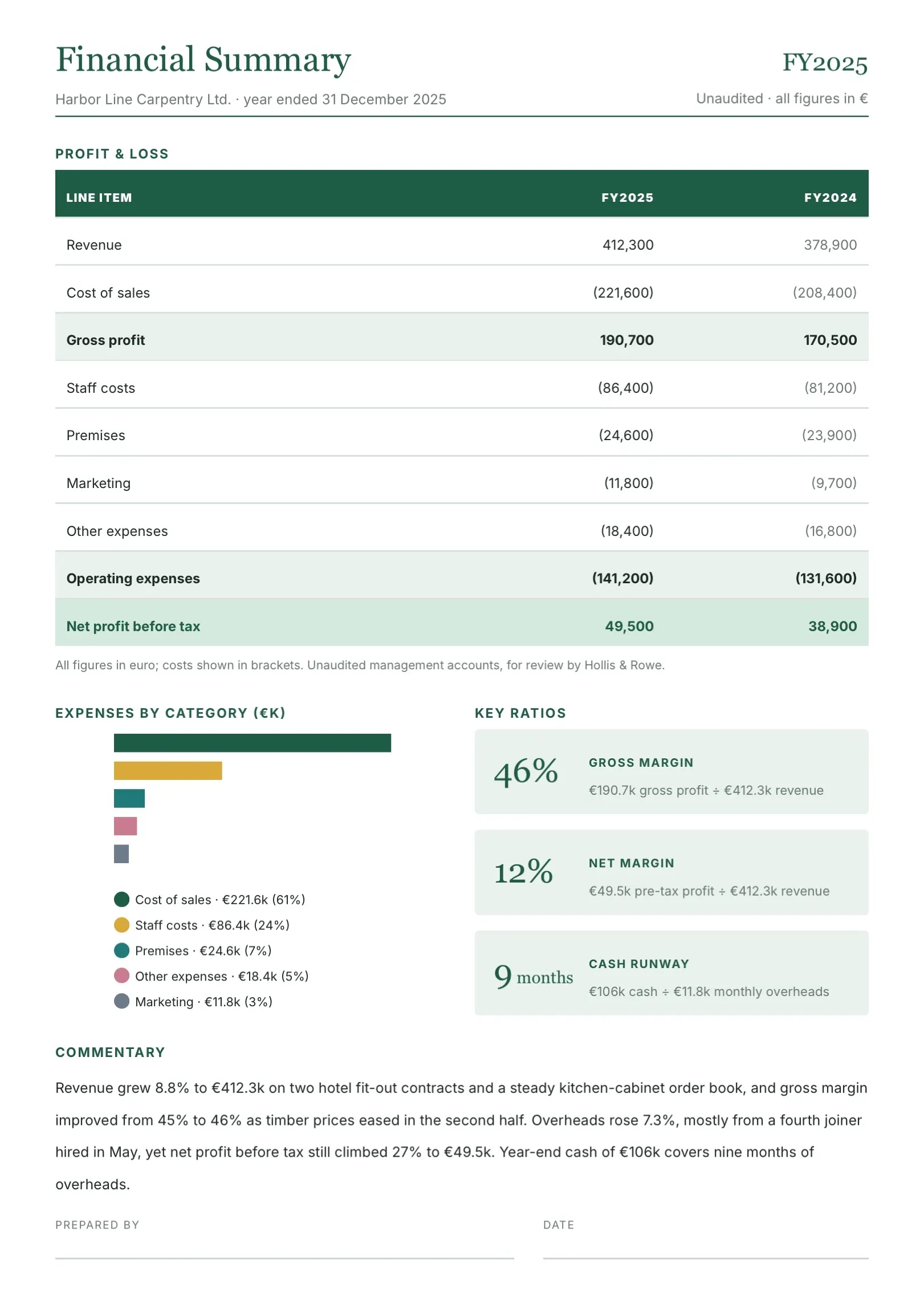Screen dimensions: 924x1305
Task: Click the CASH RUNWAY label
Action: point(639,964)
